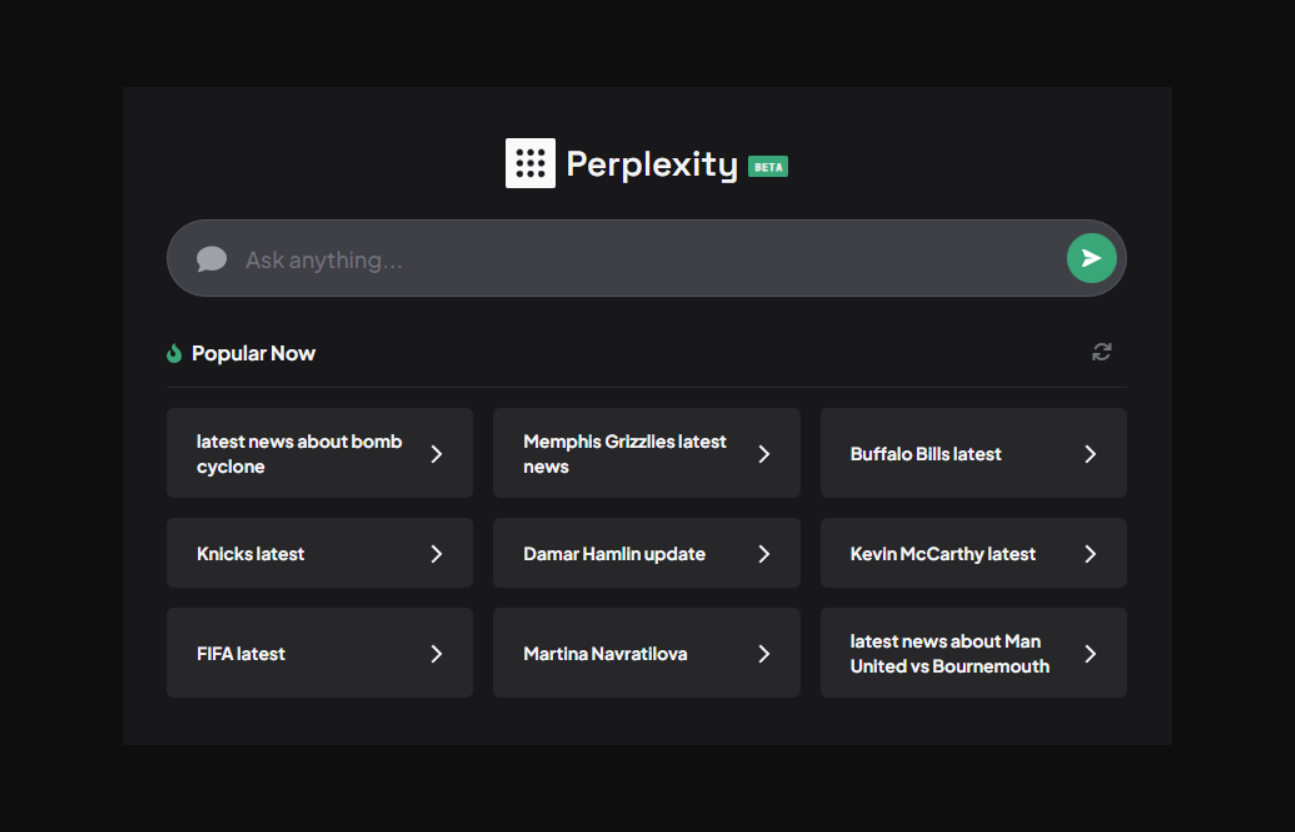Open the Buffalo Bills latest card
1295x832 pixels.
(x=972, y=453)
